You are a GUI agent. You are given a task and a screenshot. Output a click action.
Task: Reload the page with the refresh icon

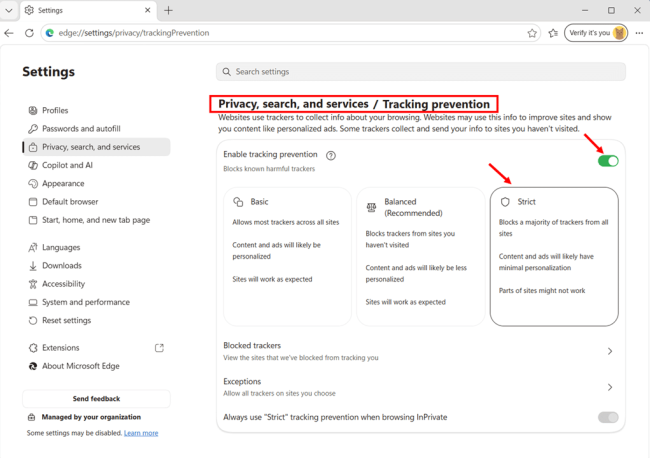point(29,33)
